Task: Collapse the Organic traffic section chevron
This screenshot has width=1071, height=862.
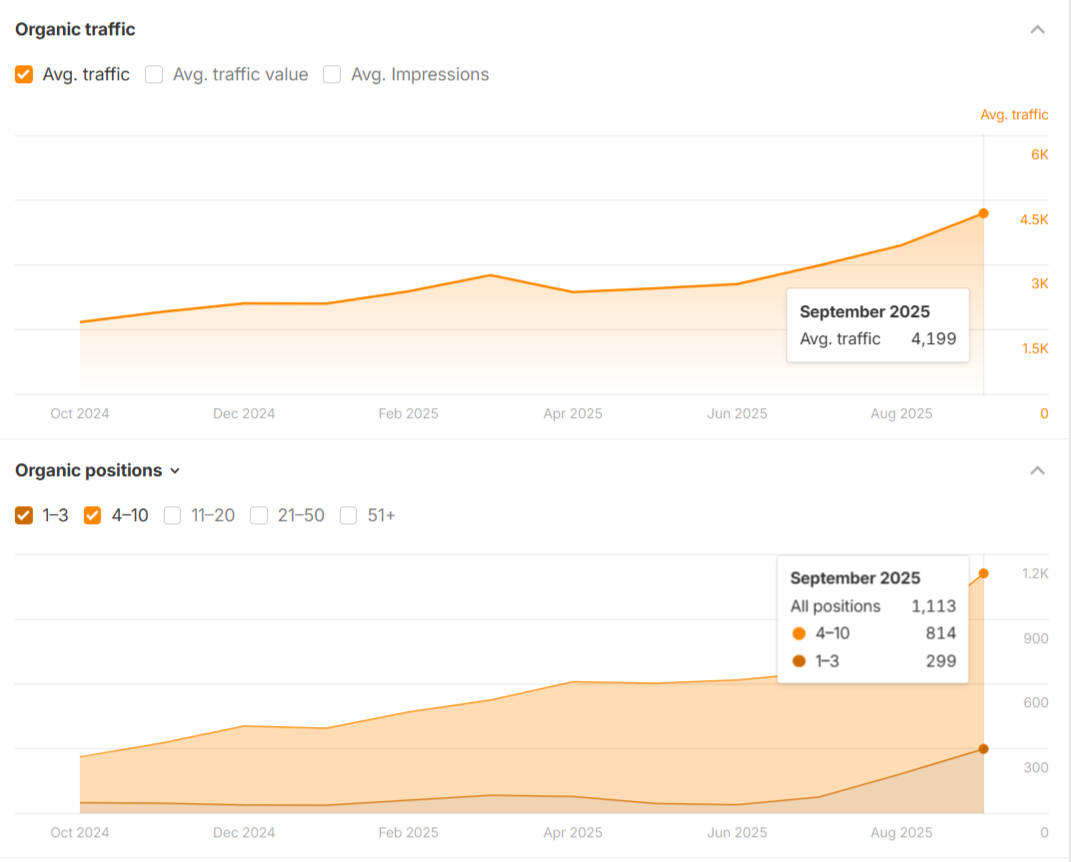Action: click(1038, 29)
